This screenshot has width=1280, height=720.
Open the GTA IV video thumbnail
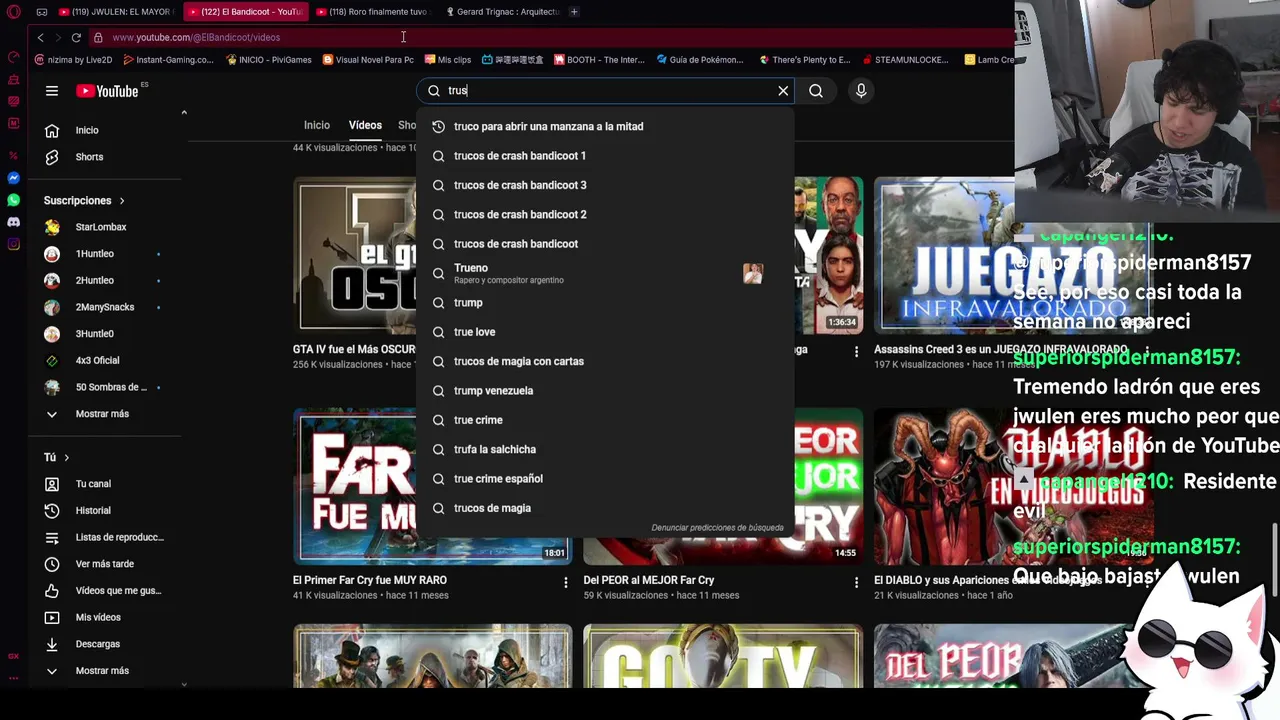point(355,255)
